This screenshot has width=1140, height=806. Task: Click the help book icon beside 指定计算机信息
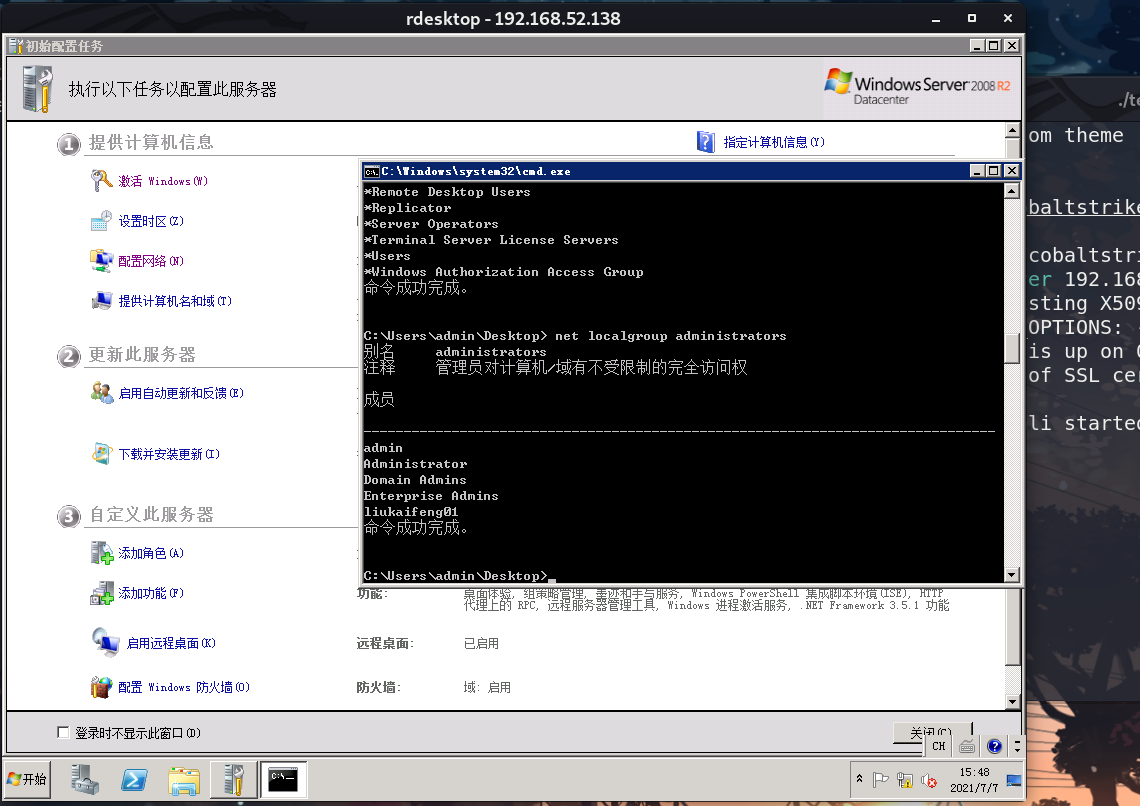click(705, 142)
